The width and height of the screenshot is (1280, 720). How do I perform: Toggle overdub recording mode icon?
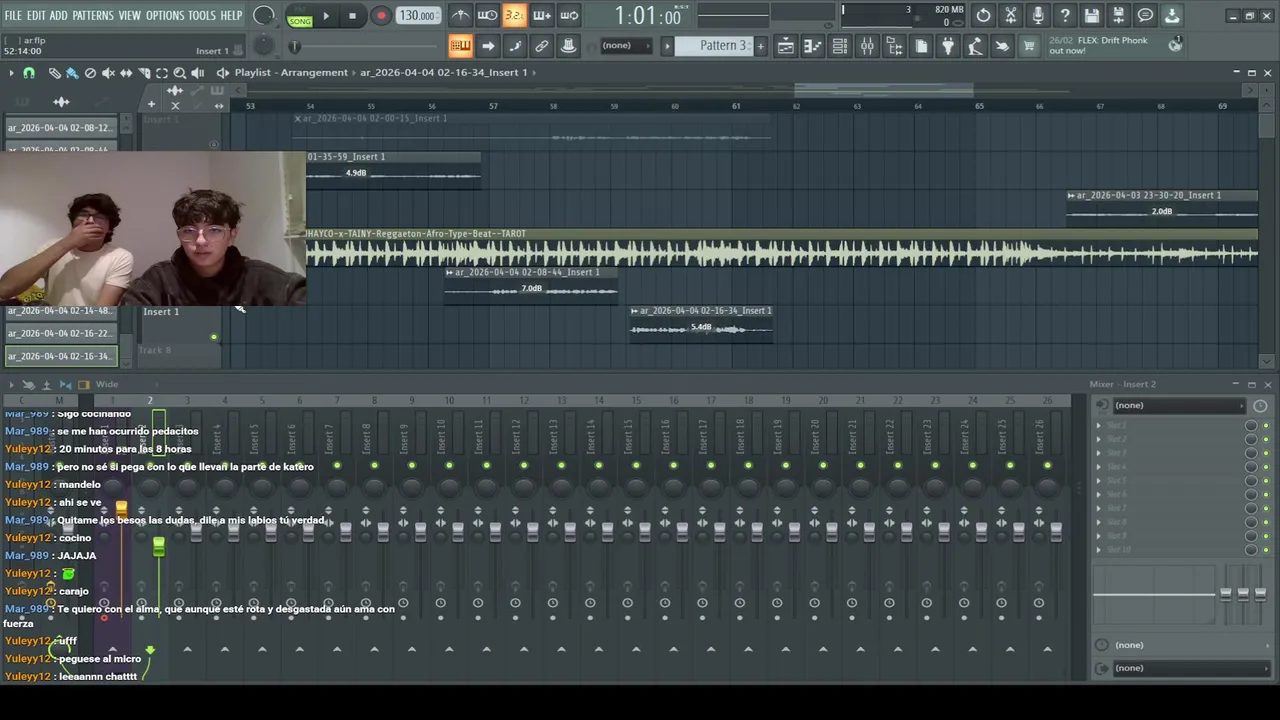(x=541, y=15)
